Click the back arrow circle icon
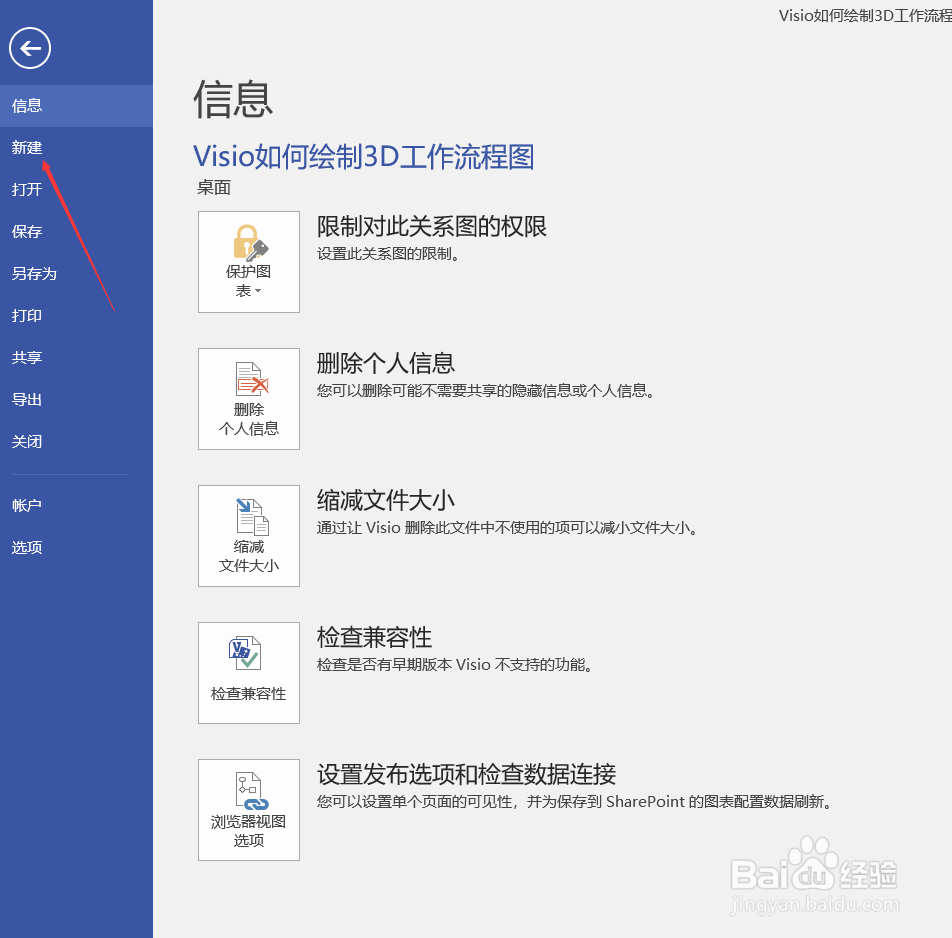This screenshot has width=952, height=938. tap(30, 48)
